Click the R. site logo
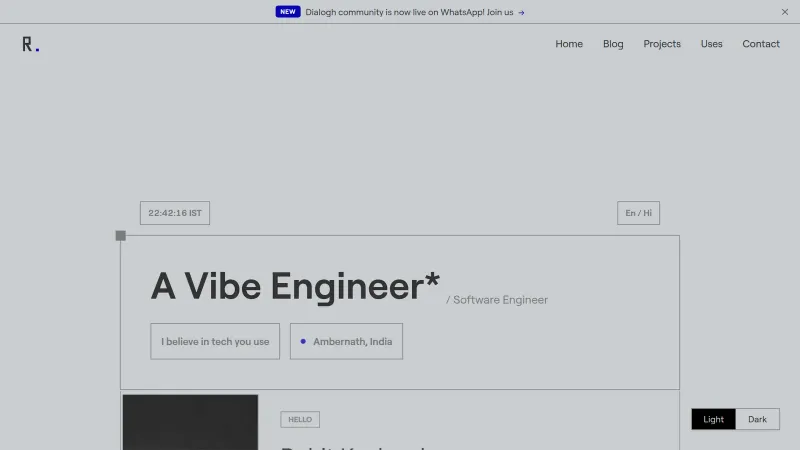This screenshot has height=450, width=800. [31, 44]
